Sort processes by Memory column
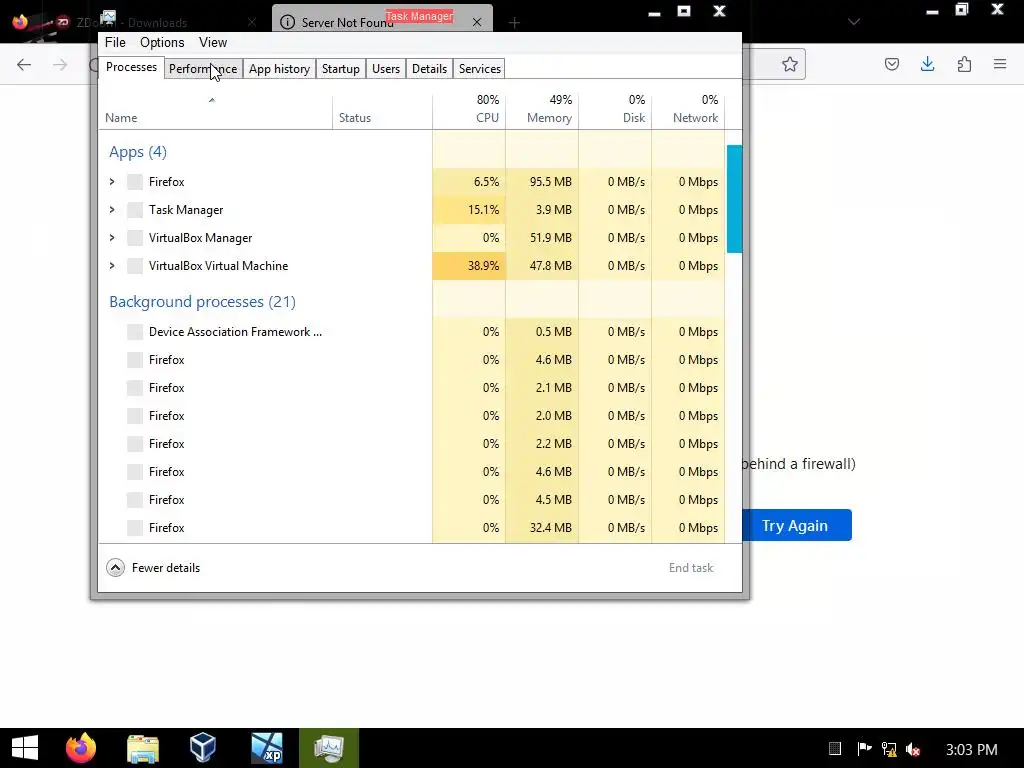 pyautogui.click(x=542, y=111)
